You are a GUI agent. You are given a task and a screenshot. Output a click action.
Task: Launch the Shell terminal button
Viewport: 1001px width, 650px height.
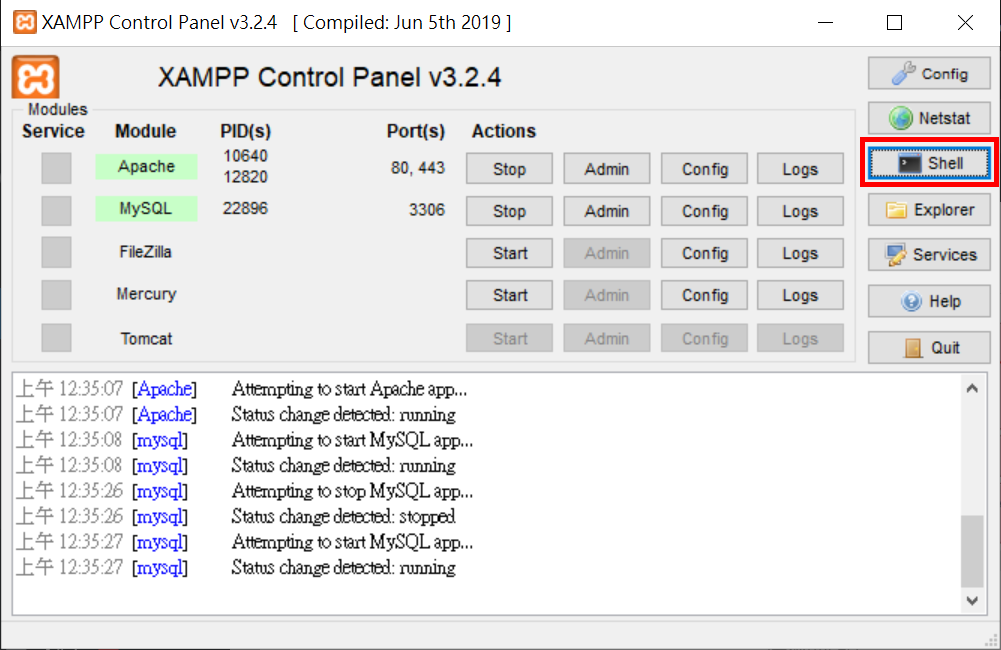click(929, 163)
